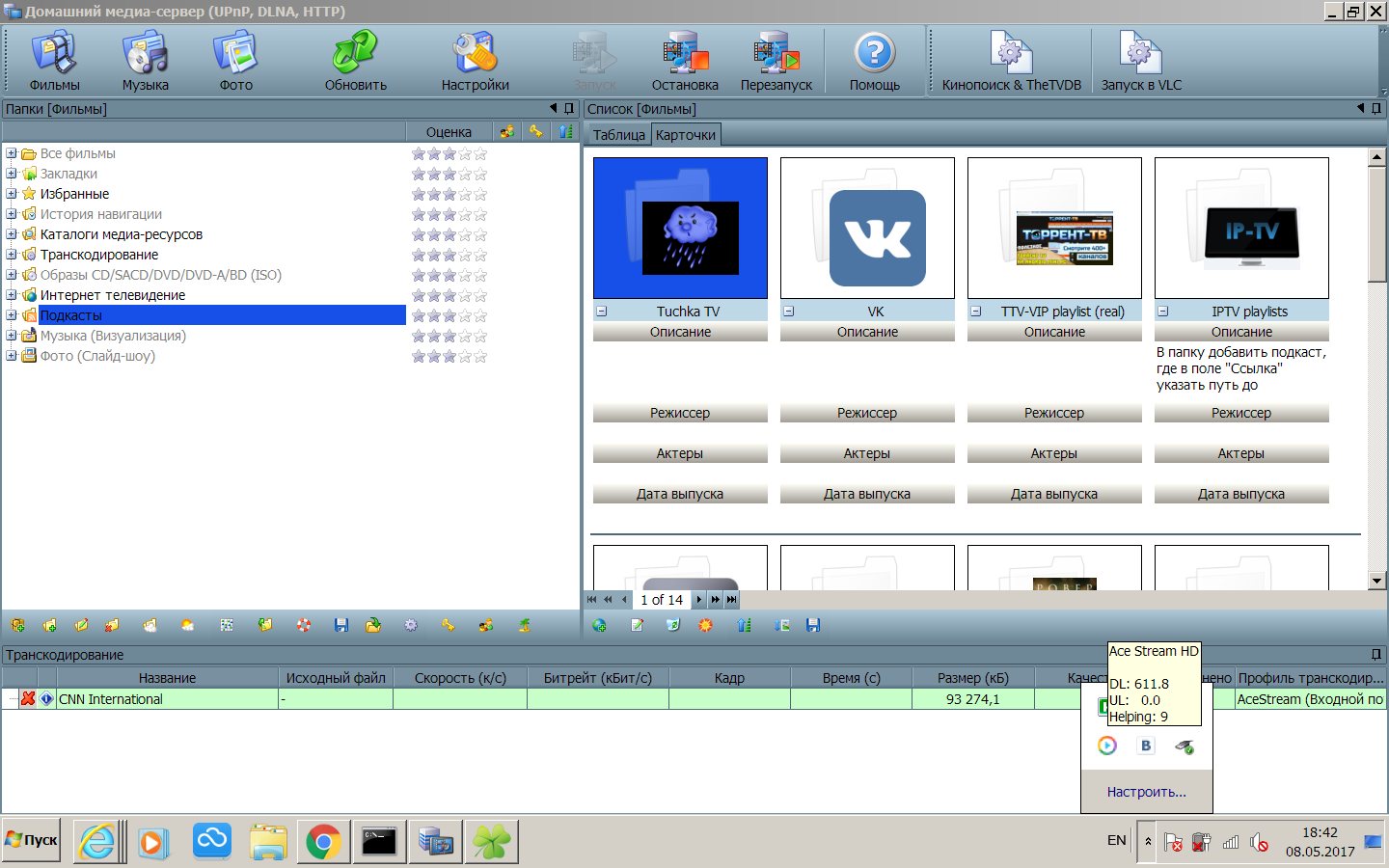Screen dimensions: 1389x868
Task: Open Помощь help
Action: click(x=874, y=61)
